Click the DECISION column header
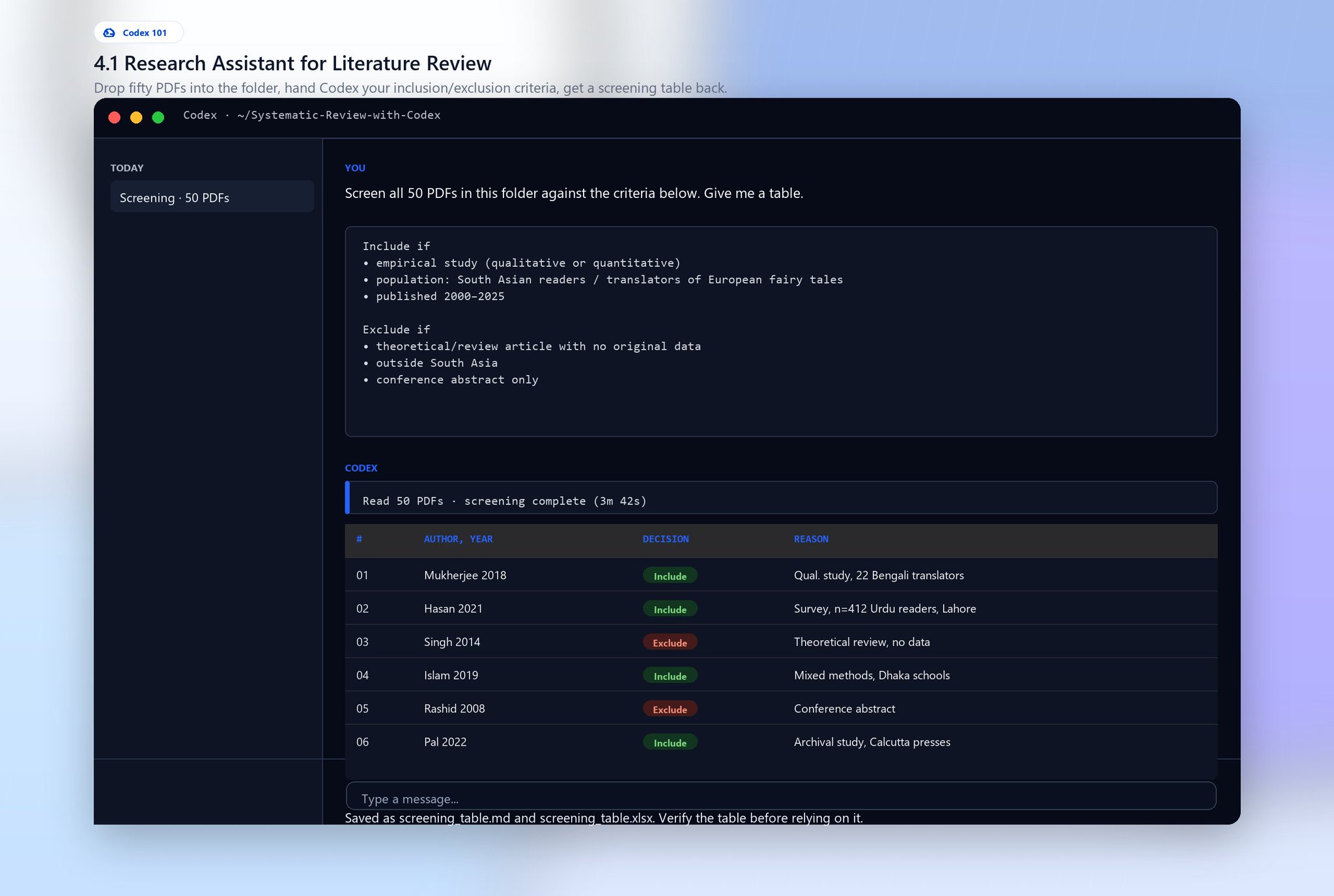Viewport: 1334px width, 896px height. click(665, 539)
